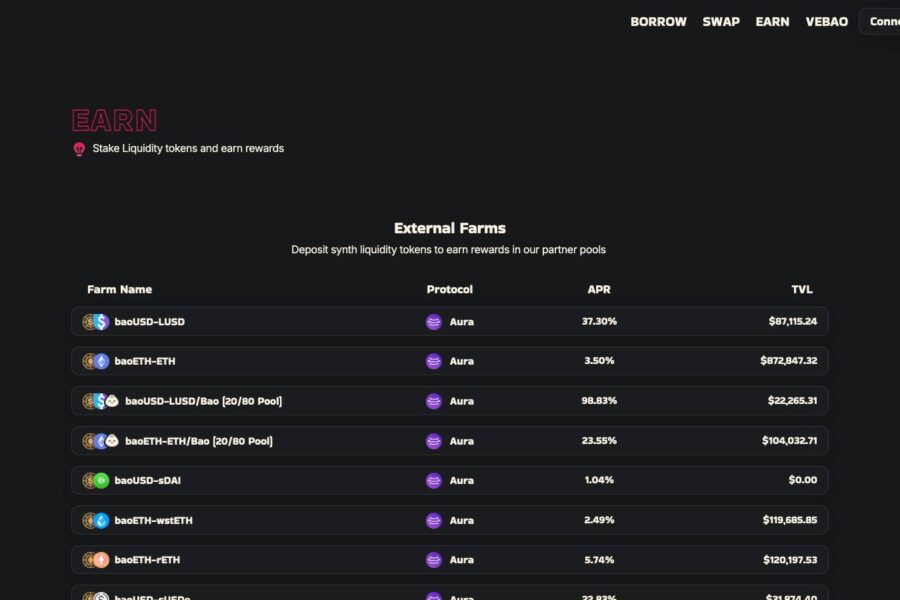Click the TVL column header
This screenshot has height=600, width=900.
tap(802, 289)
